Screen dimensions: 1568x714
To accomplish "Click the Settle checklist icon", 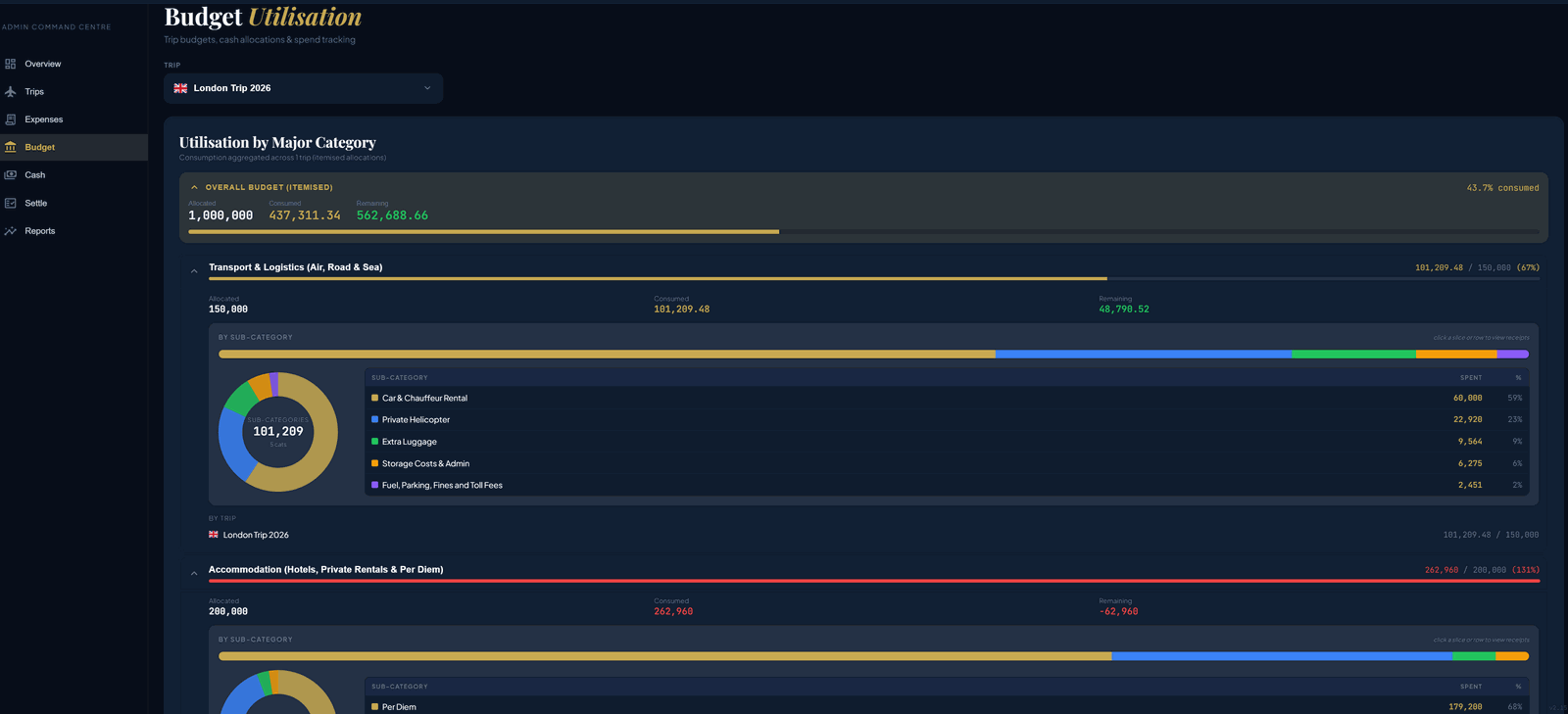I will click(x=11, y=203).
